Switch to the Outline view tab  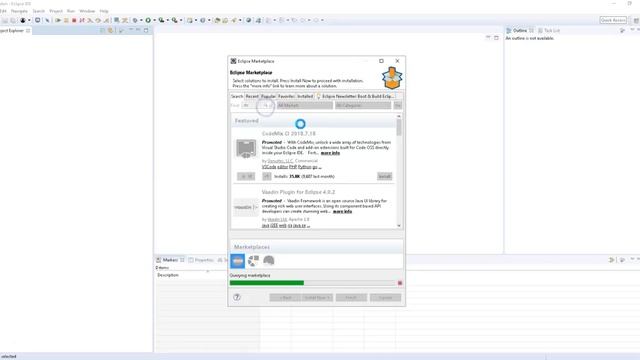tap(519, 31)
